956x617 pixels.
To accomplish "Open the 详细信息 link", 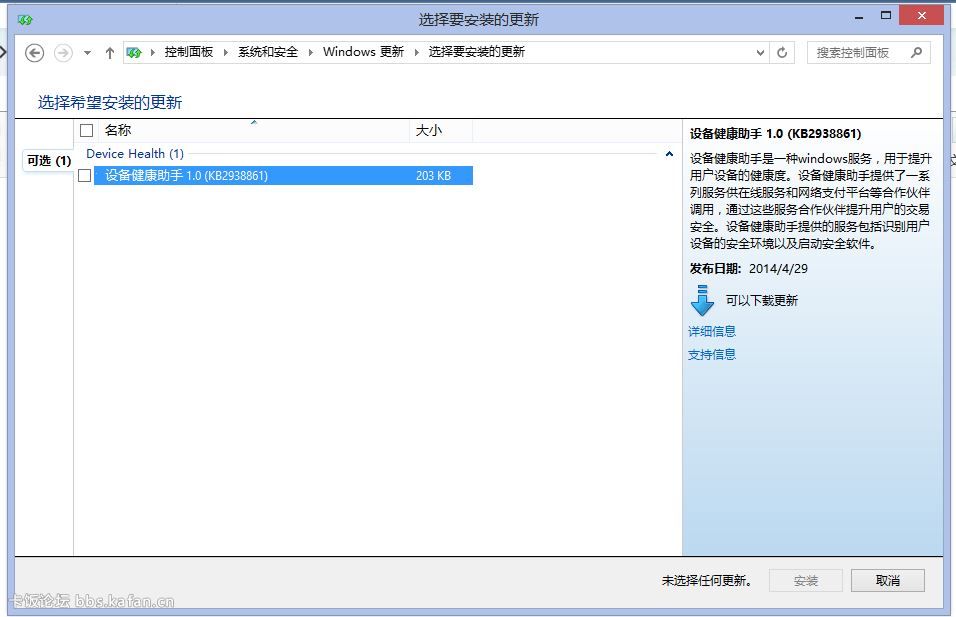I will (x=712, y=332).
